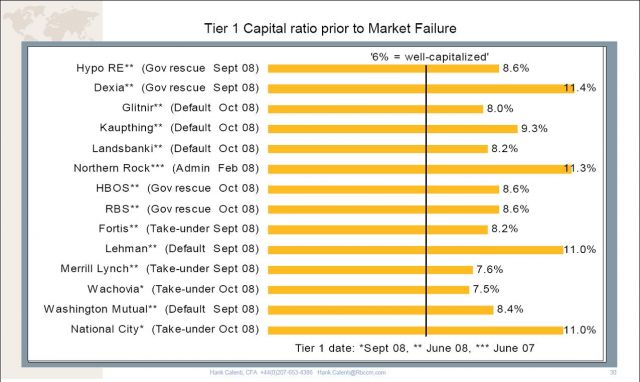
Task: Click the Northern Rock row label
Action: pos(166,168)
